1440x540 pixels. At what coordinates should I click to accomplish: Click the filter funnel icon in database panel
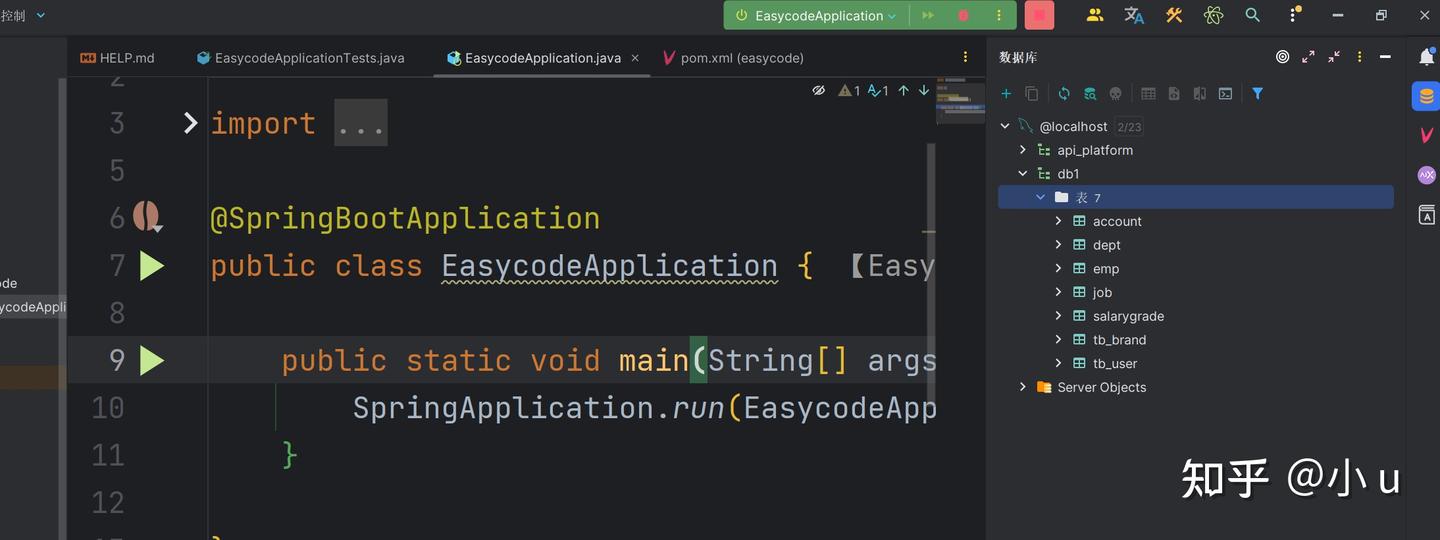click(1258, 93)
